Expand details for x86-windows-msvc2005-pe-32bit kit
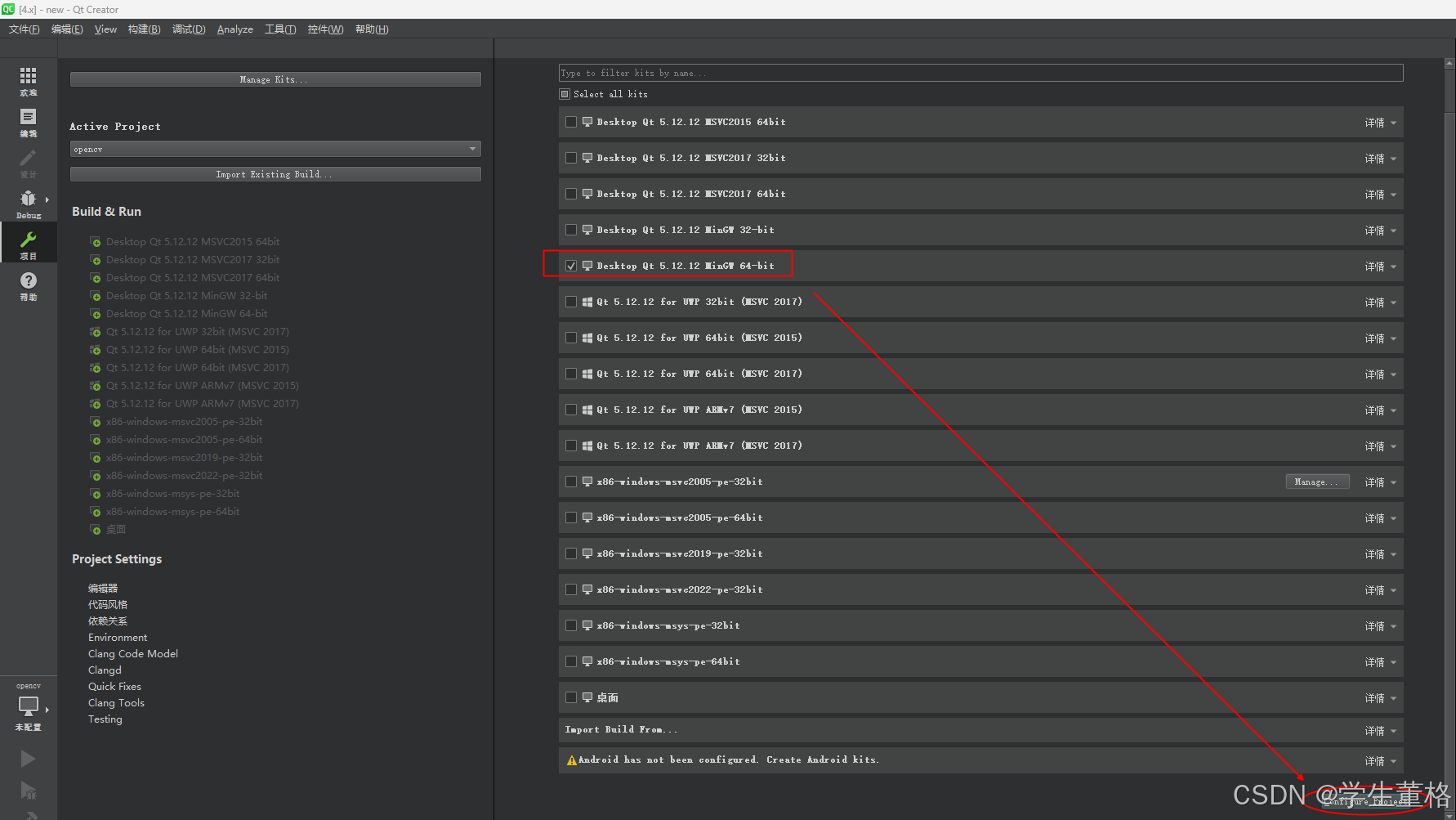This screenshot has width=1456, height=820. tap(1380, 482)
